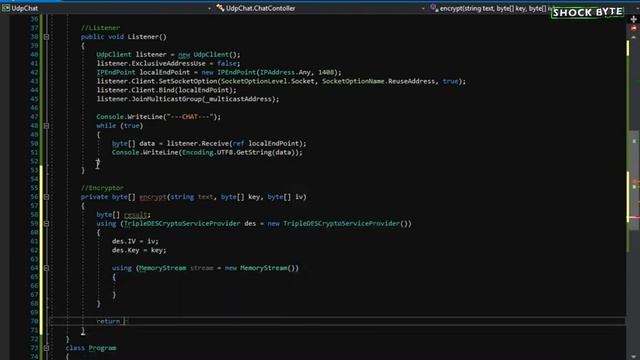640x360 pixels.
Task: Click JoinMulticastGroup method call
Action: 167,99
